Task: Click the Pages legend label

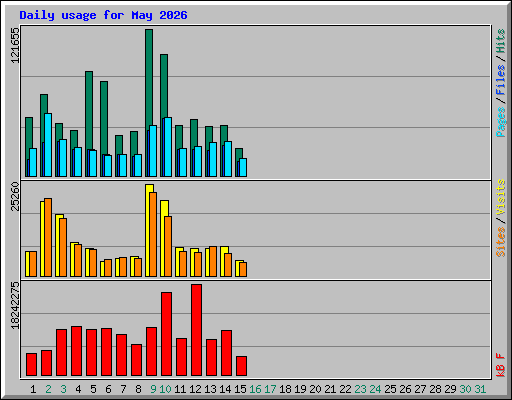Action: 500,122
